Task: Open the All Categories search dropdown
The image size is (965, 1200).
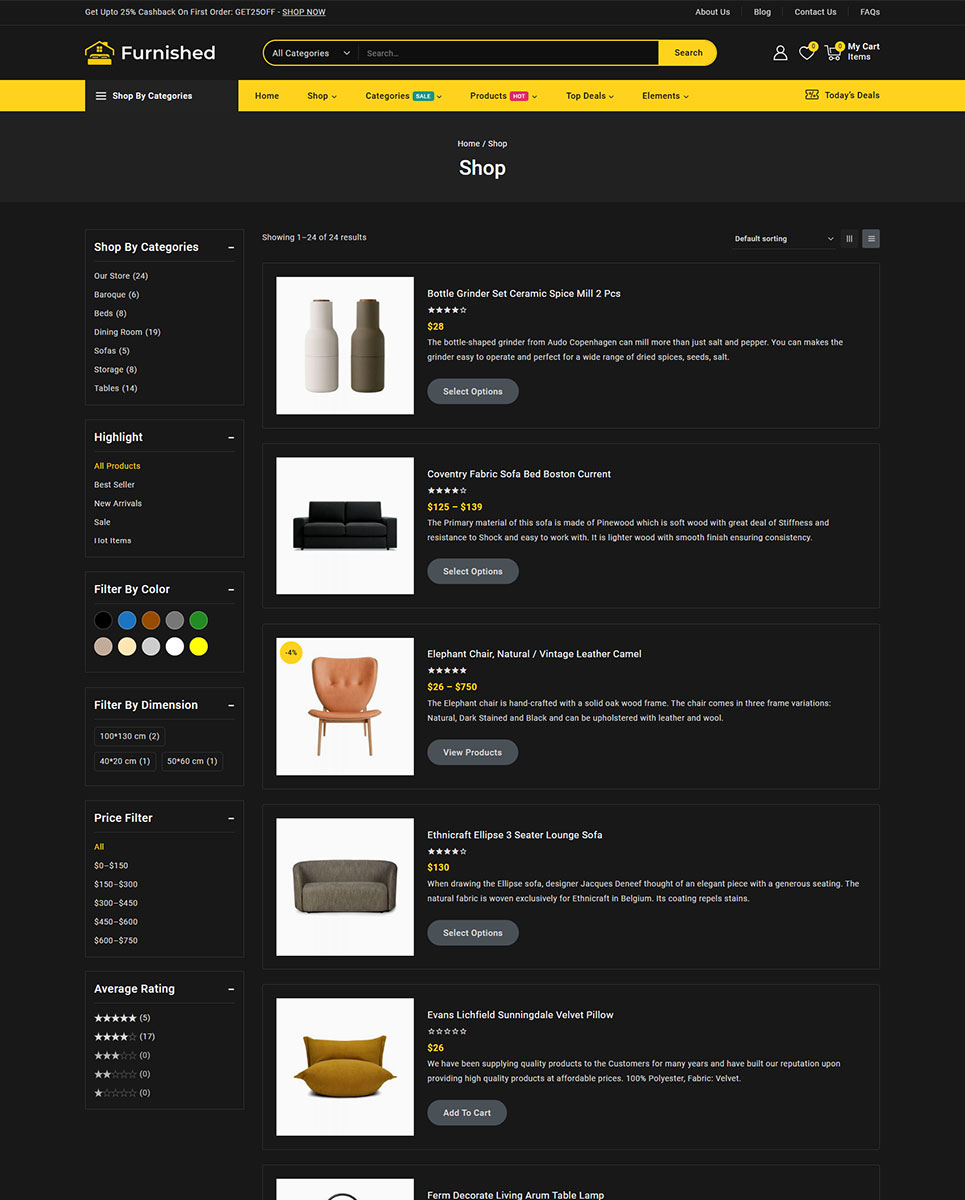Action: (310, 53)
